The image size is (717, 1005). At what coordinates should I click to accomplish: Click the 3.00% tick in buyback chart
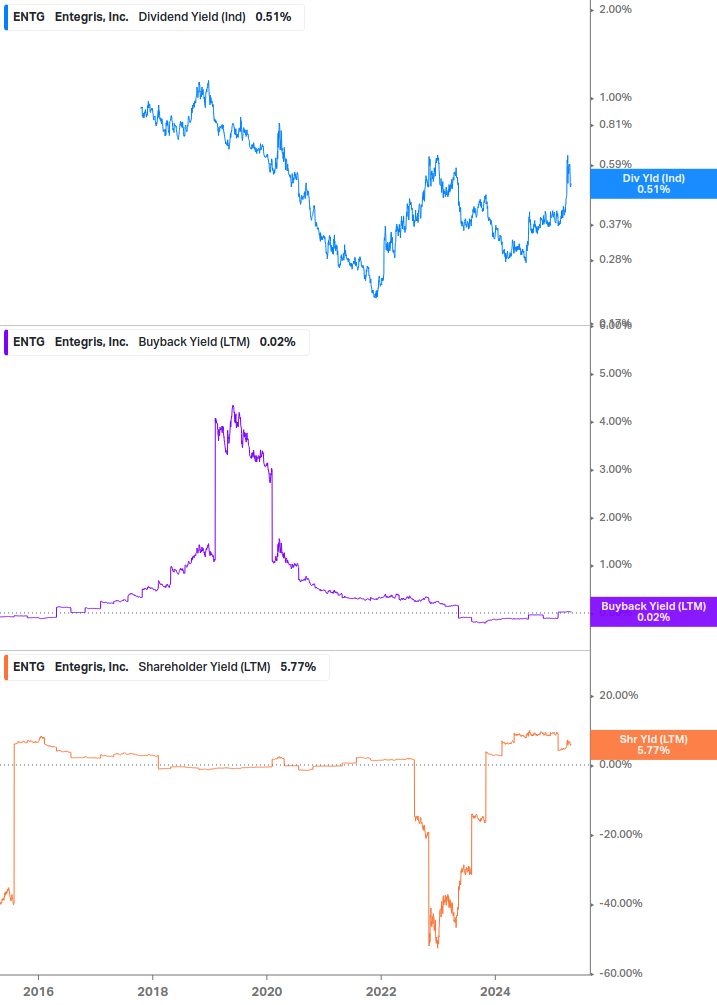click(x=615, y=469)
